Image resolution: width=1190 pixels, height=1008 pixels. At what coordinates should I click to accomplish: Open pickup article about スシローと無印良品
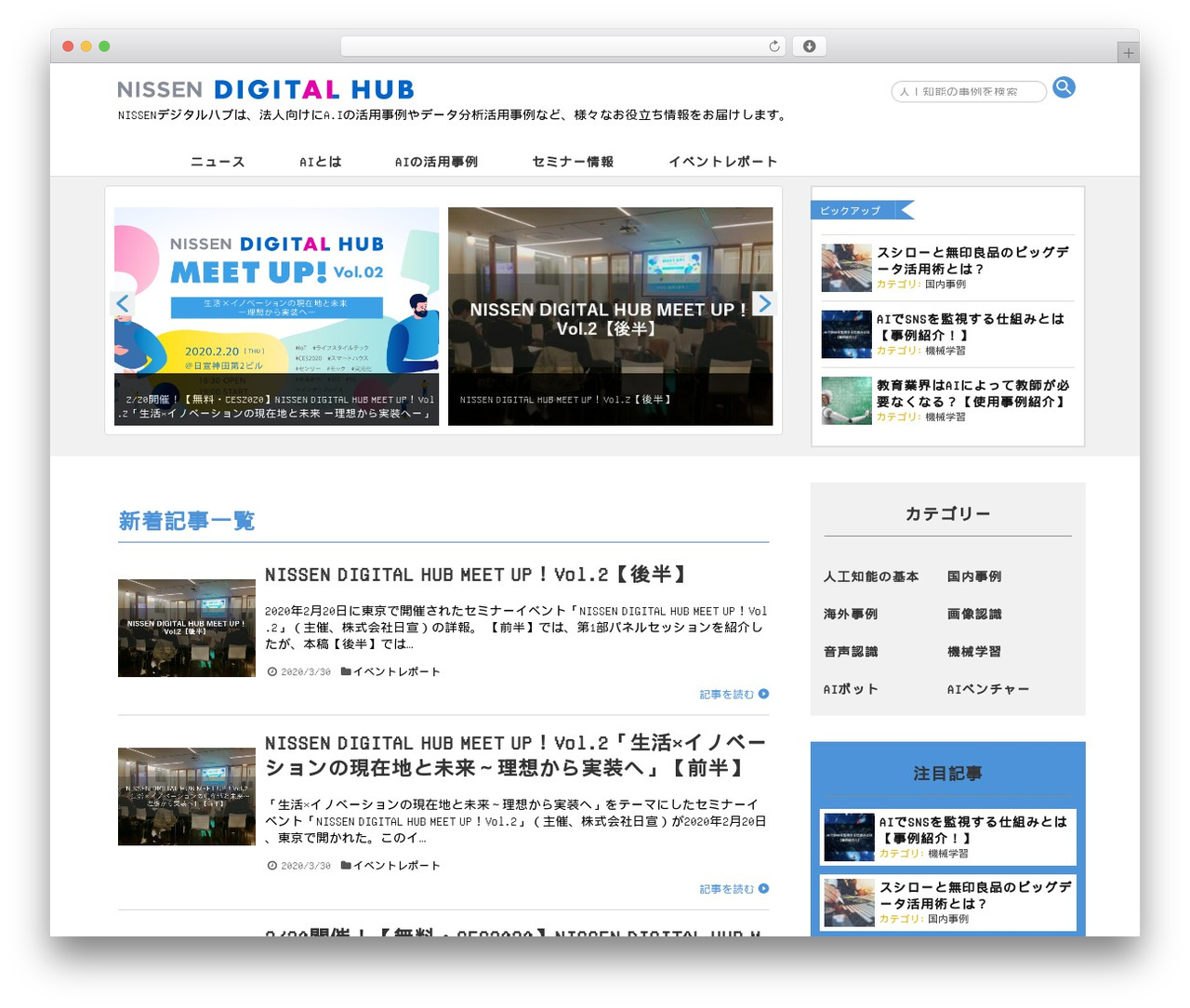[973, 260]
